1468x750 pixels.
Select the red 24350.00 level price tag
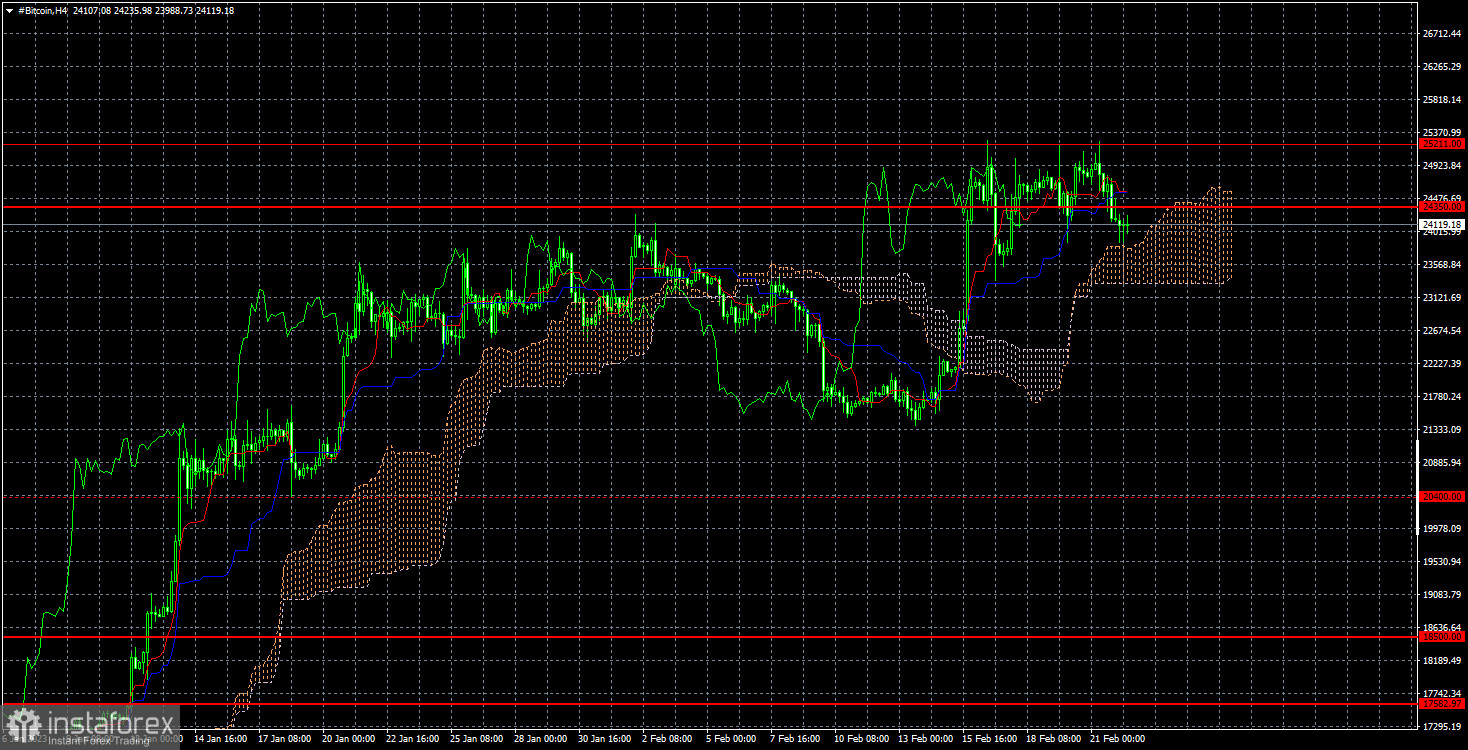click(1442, 207)
